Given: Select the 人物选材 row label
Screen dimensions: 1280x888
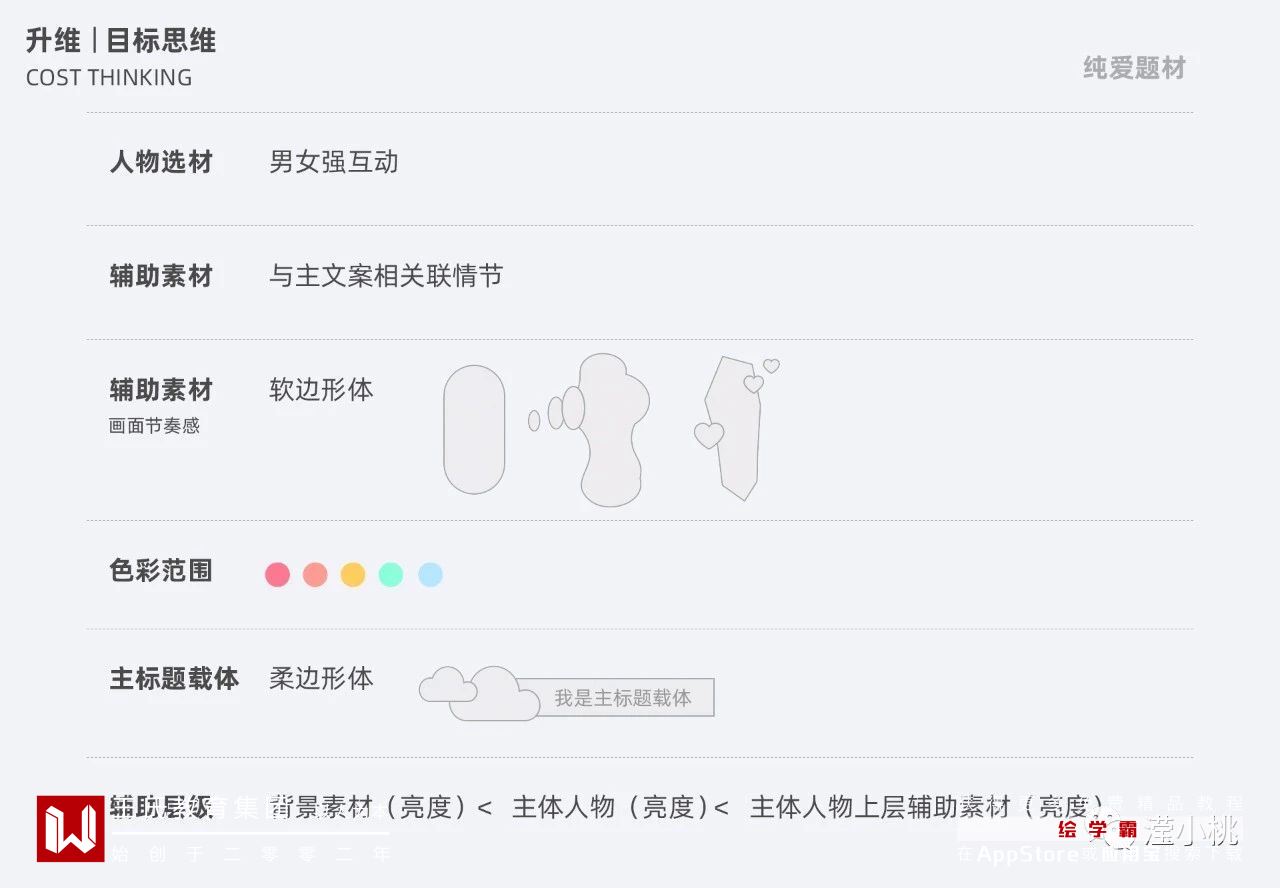Looking at the screenshot, I should point(161,162).
